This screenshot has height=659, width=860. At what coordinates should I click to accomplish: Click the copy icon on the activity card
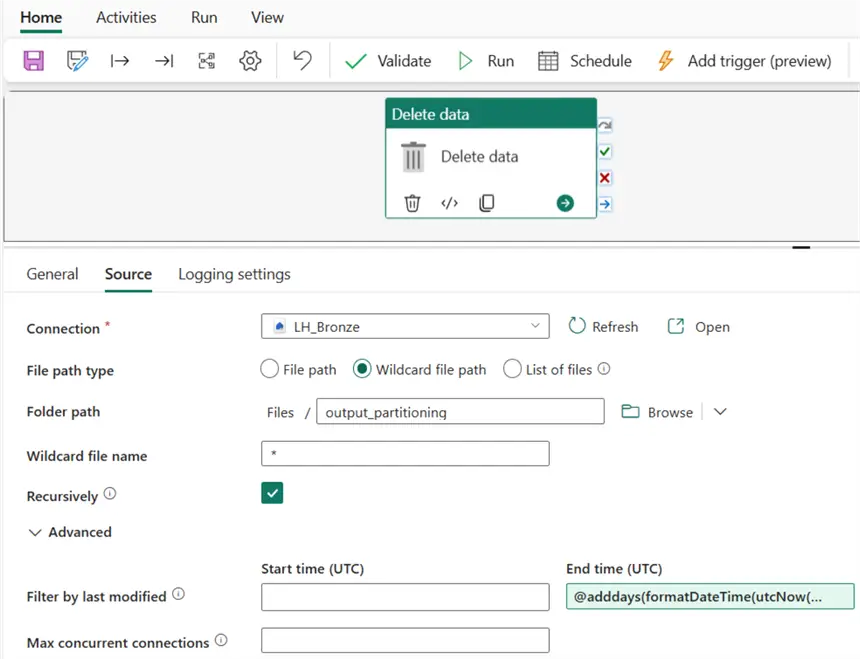(487, 203)
